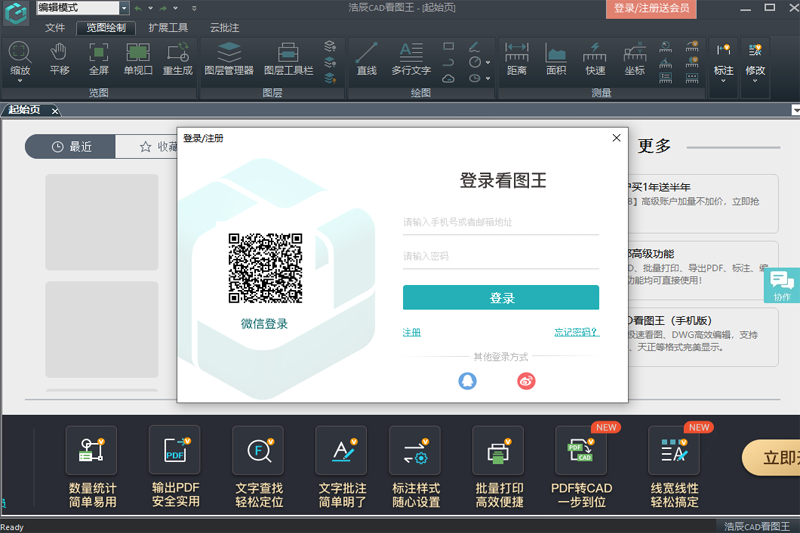The height and width of the screenshot is (533, 800).
Task: Switch to the 最近 recent files view
Action: coord(70,147)
